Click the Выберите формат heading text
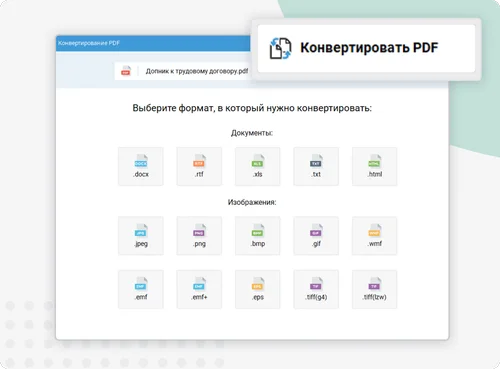The image size is (500, 369). (x=252, y=108)
